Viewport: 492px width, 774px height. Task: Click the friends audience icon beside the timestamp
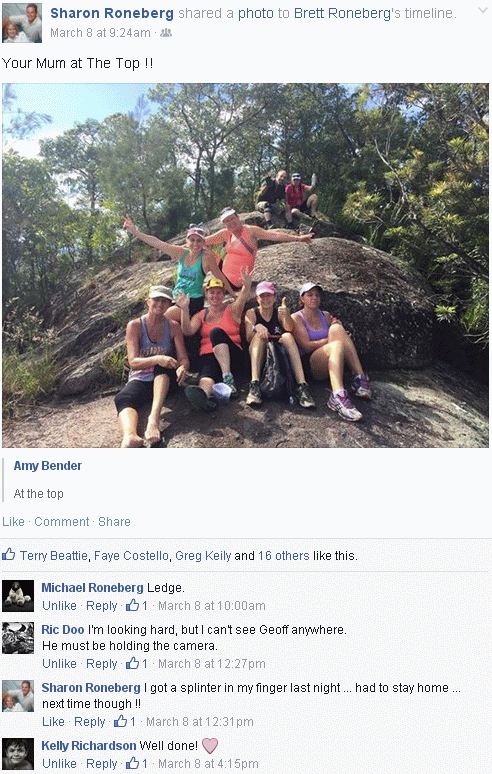tap(166, 33)
